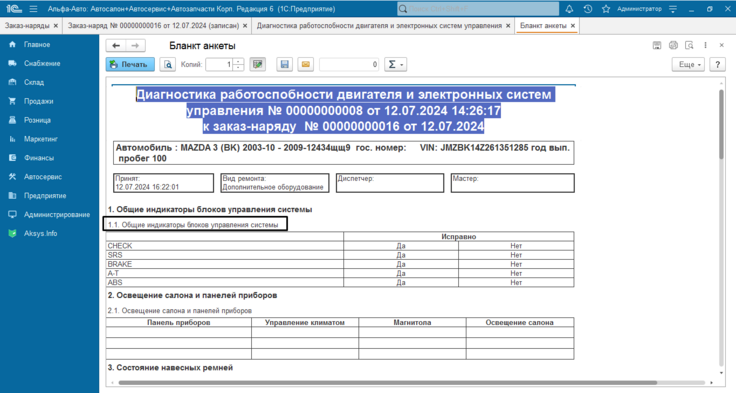Close the Диагностика tab
736x393 pixels.
click(508, 26)
